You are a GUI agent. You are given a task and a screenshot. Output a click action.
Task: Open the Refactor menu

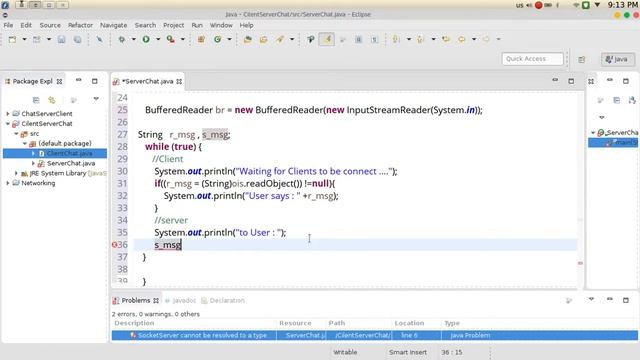click(80, 25)
